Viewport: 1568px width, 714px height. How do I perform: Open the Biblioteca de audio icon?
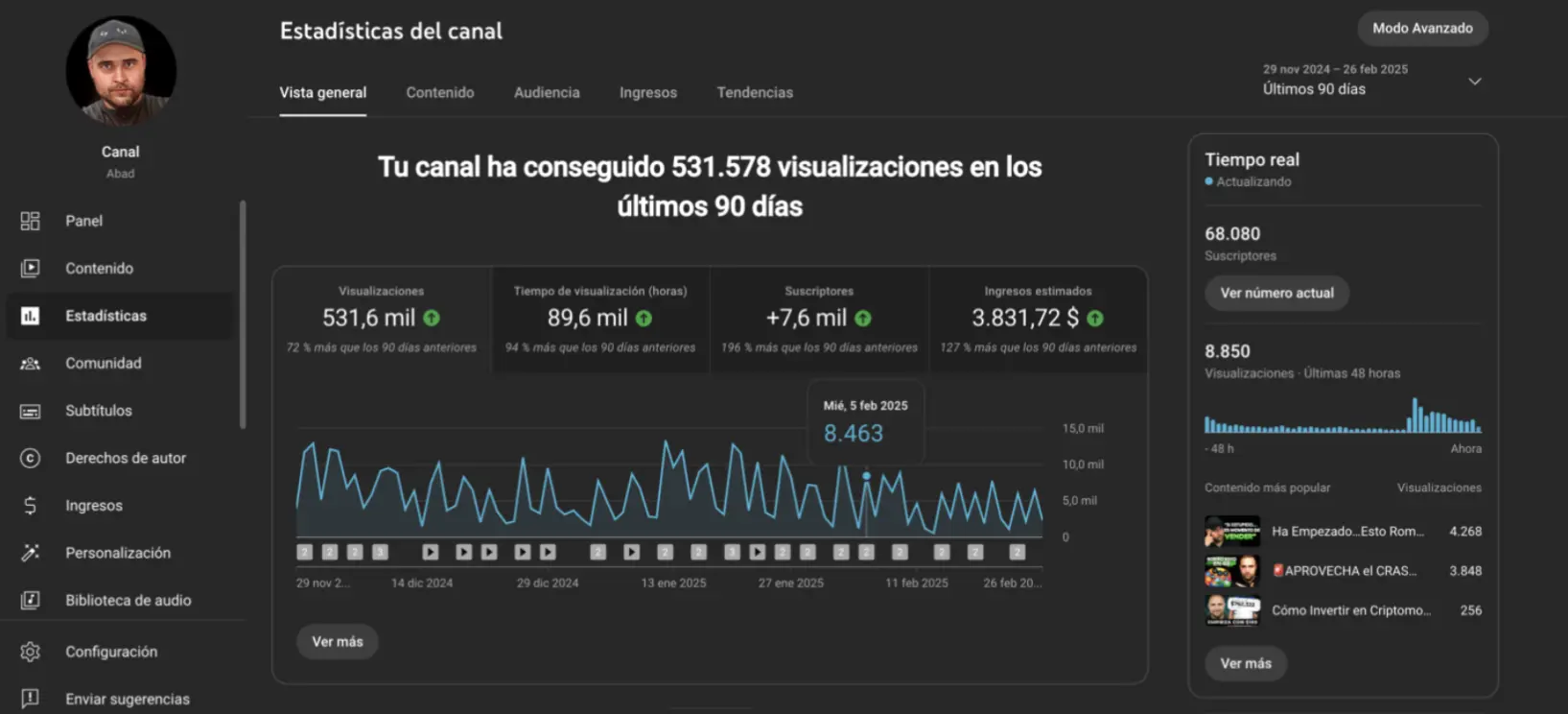tap(30, 601)
